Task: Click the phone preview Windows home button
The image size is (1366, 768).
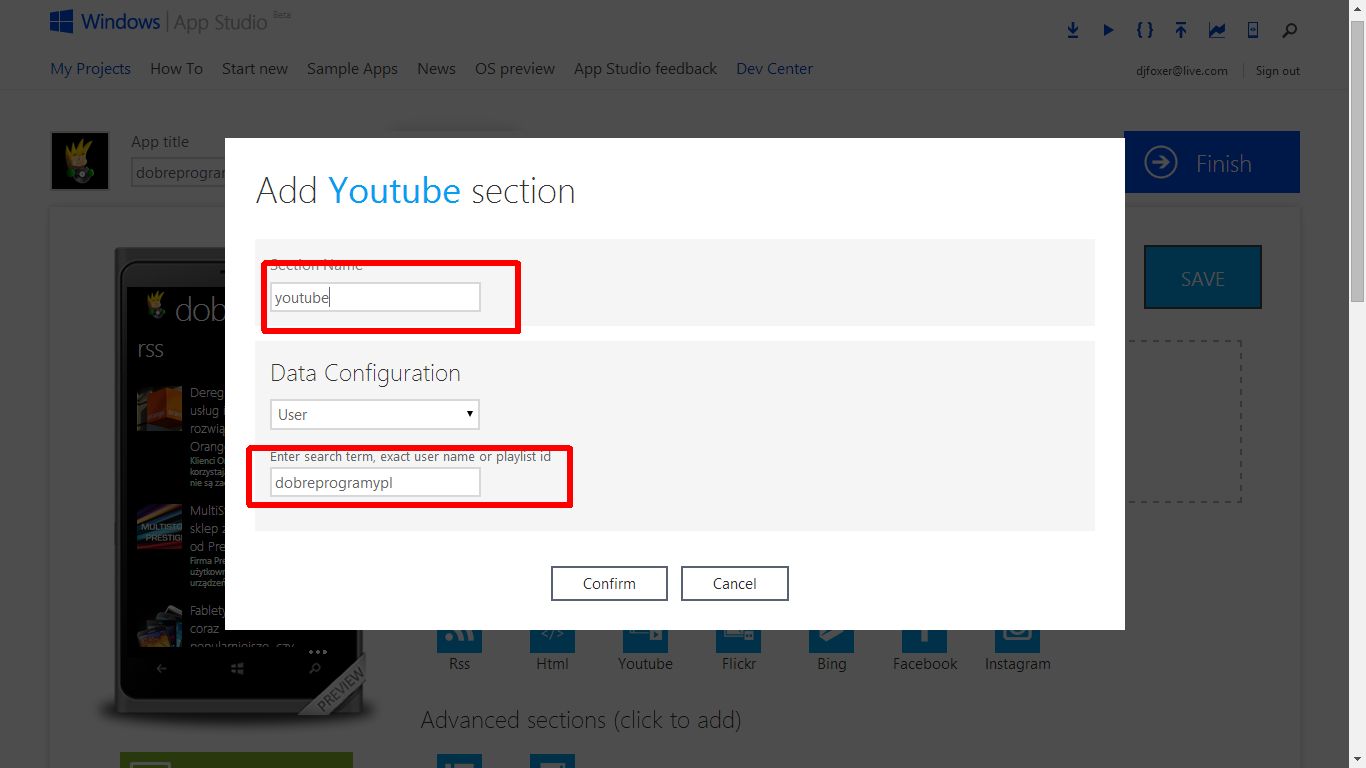Action: (x=238, y=668)
